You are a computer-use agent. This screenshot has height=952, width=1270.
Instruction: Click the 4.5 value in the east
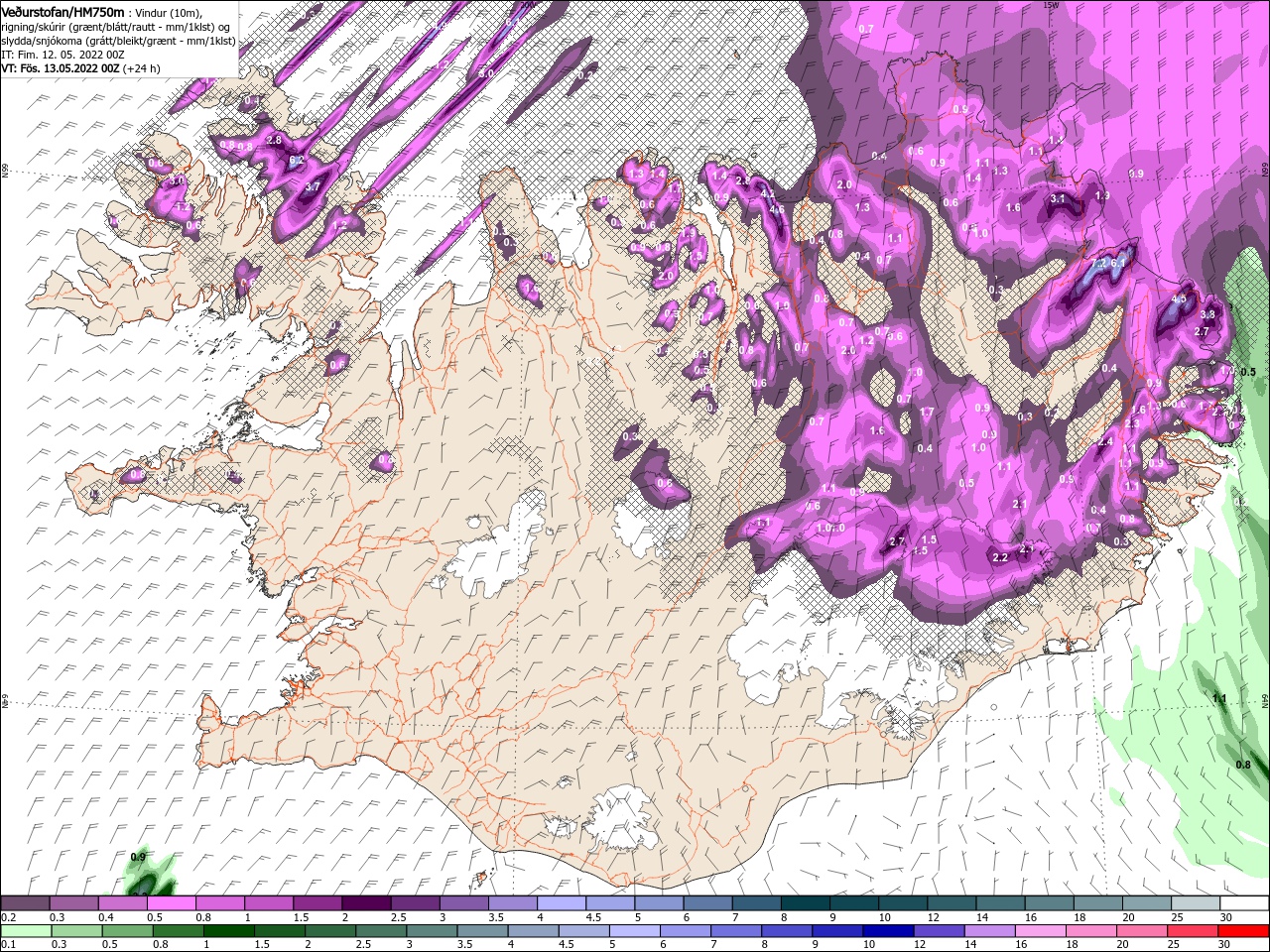[1179, 298]
